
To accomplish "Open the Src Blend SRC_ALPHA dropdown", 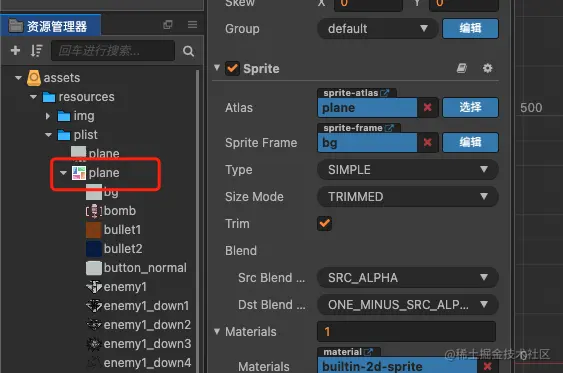I will coord(408,278).
